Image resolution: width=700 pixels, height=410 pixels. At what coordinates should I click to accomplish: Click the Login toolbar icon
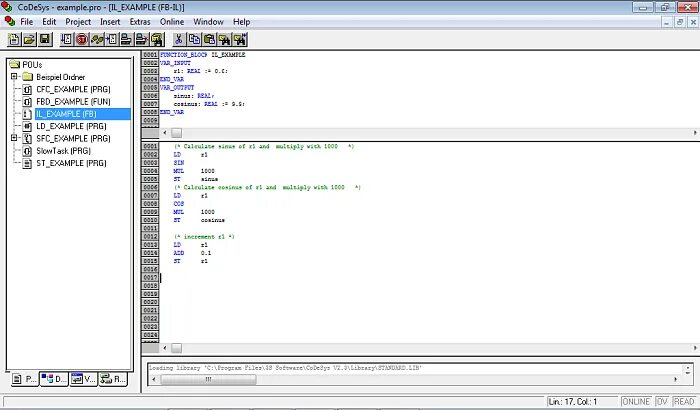point(127,40)
